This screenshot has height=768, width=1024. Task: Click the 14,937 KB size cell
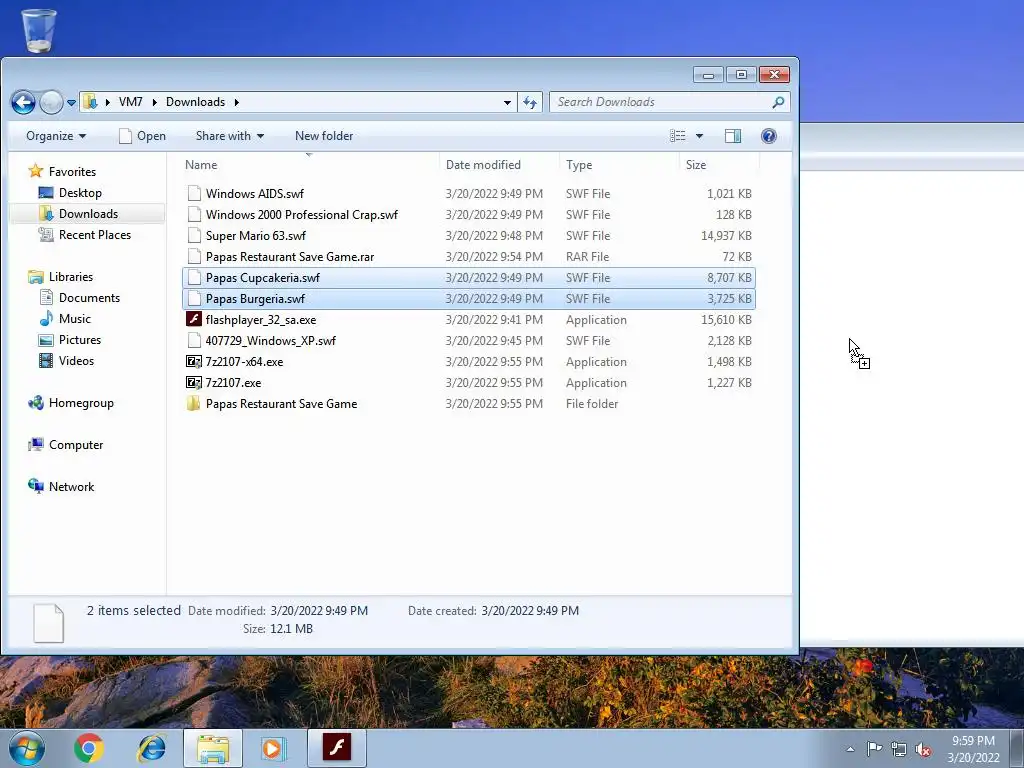(x=726, y=236)
